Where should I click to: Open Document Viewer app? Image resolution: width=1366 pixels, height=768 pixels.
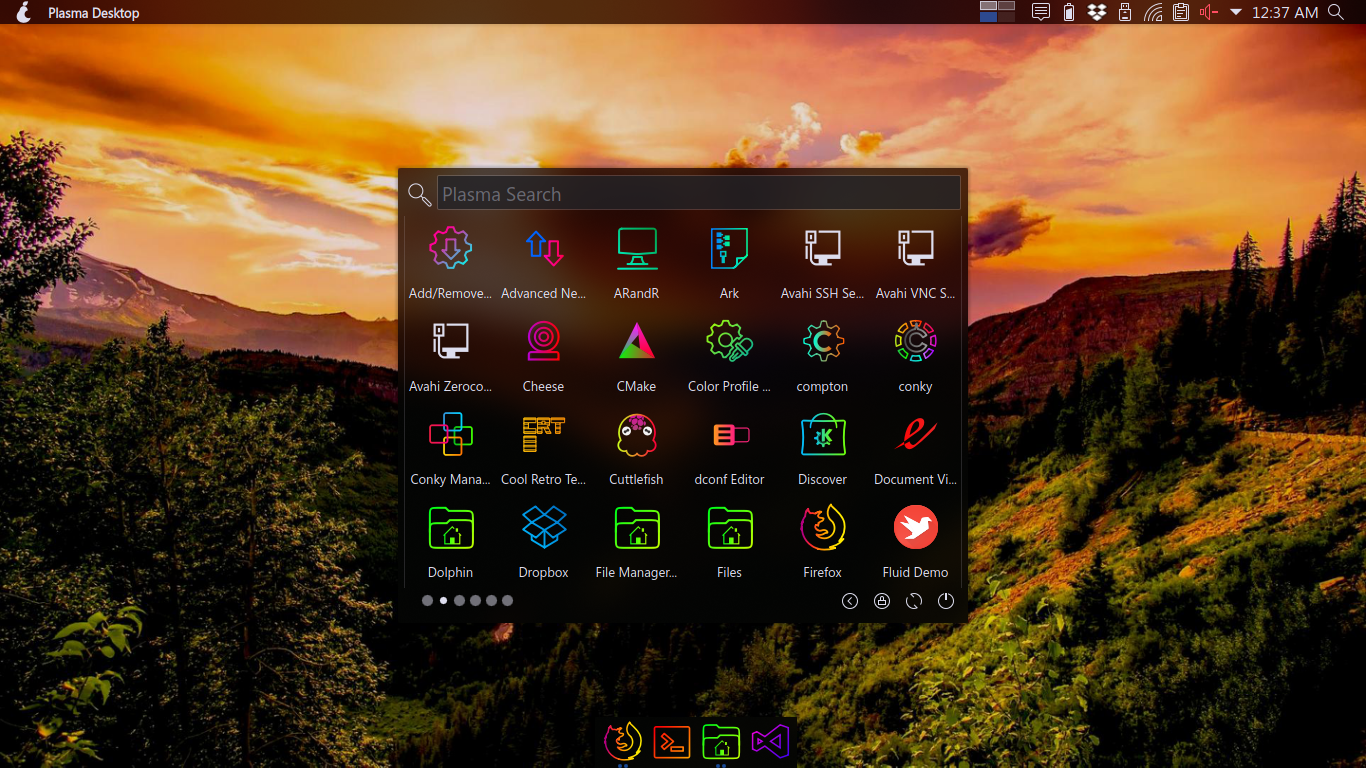916,434
